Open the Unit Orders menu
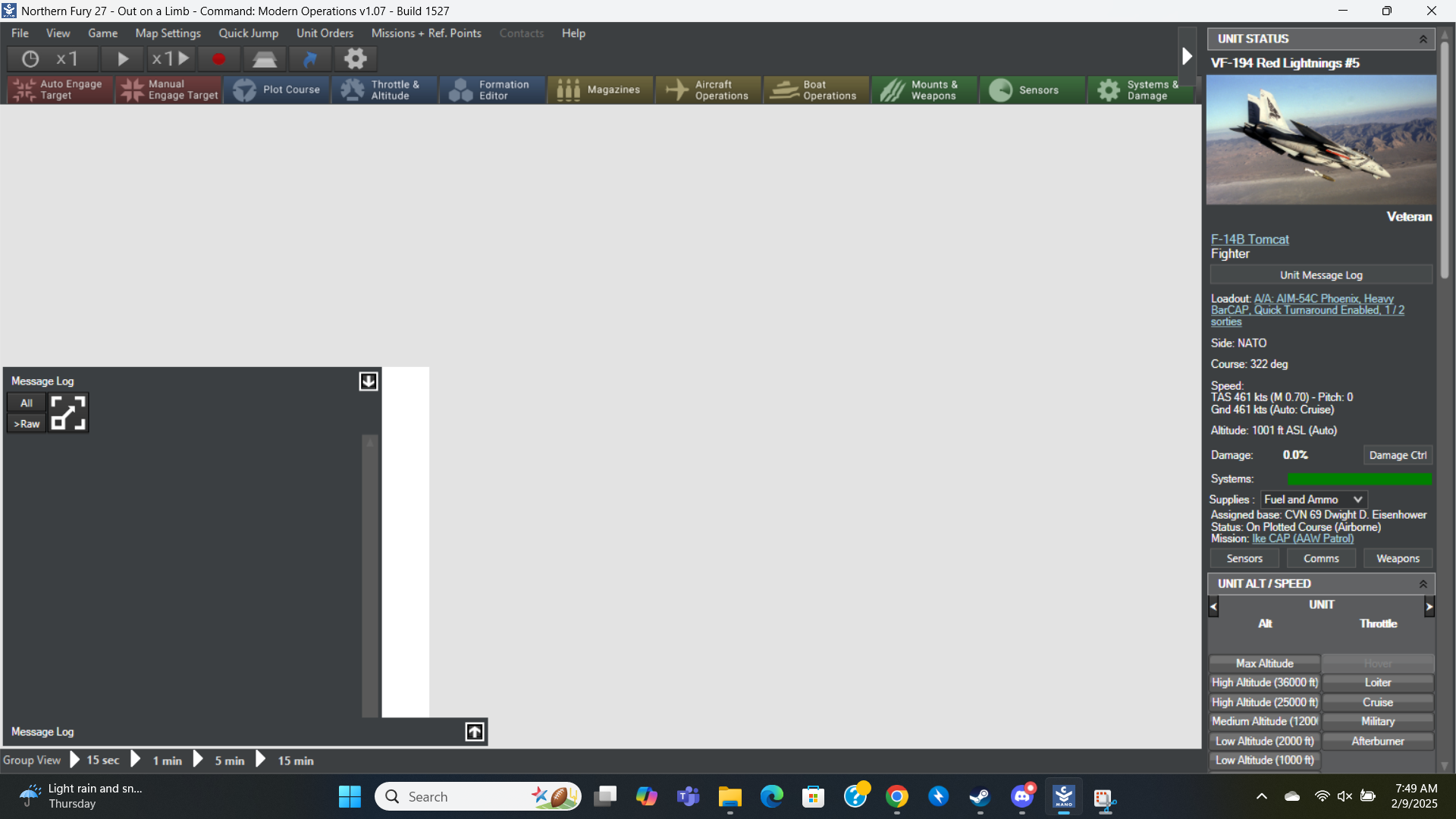This screenshot has width=1456, height=819. point(325,33)
